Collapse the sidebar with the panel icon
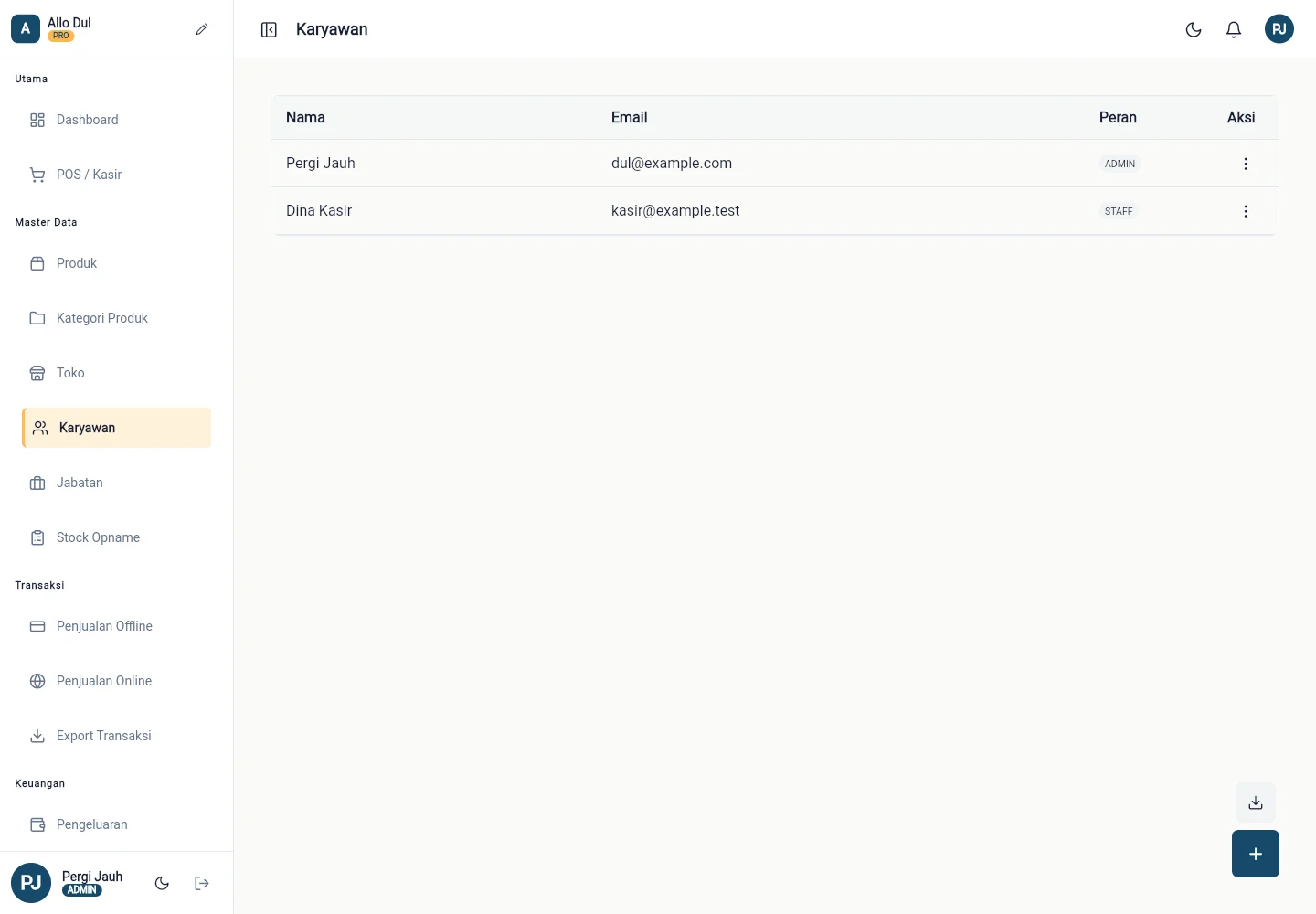Image resolution: width=1316 pixels, height=914 pixels. pyautogui.click(x=269, y=30)
